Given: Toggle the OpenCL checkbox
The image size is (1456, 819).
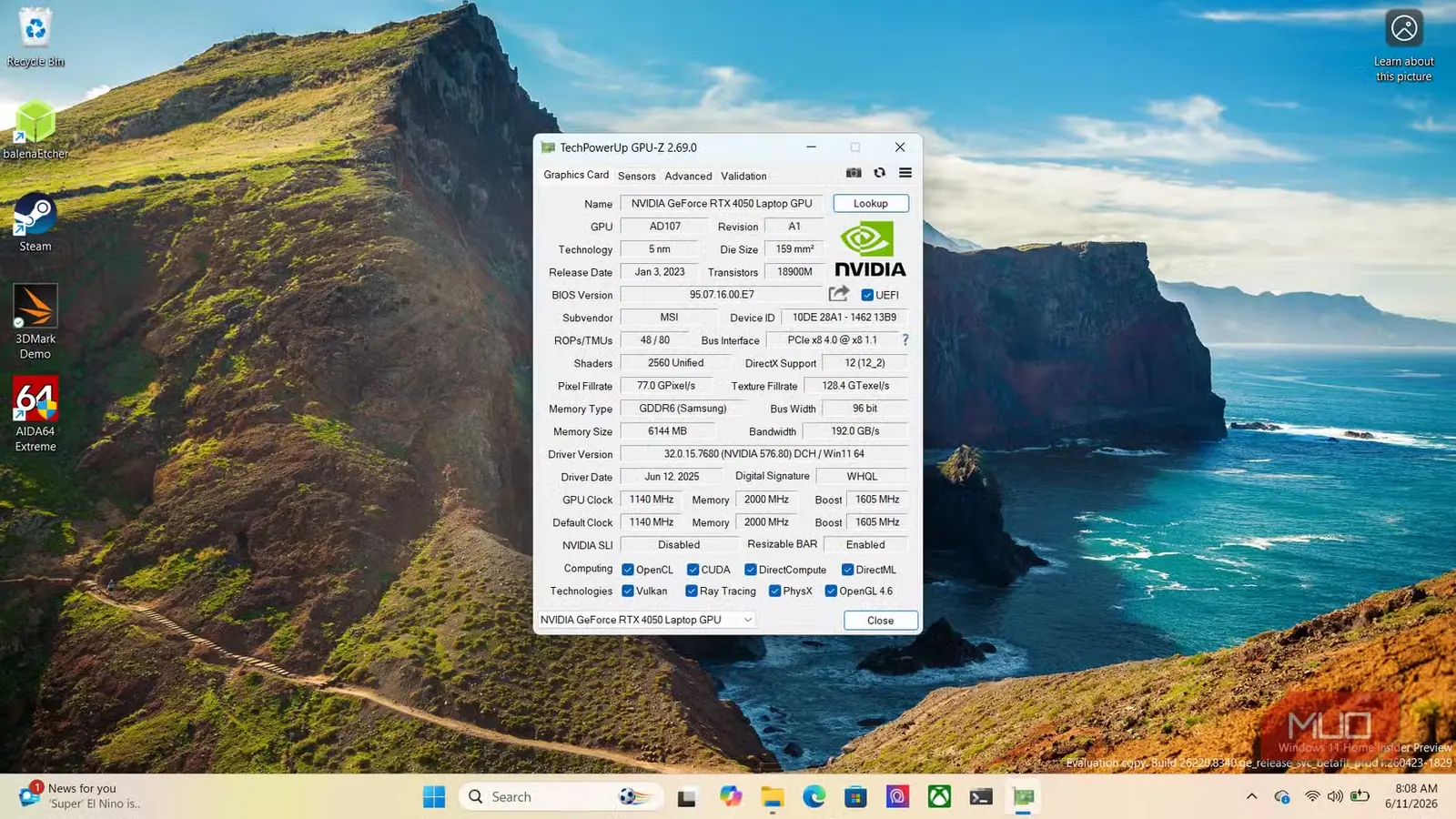Looking at the screenshot, I should 628,570.
